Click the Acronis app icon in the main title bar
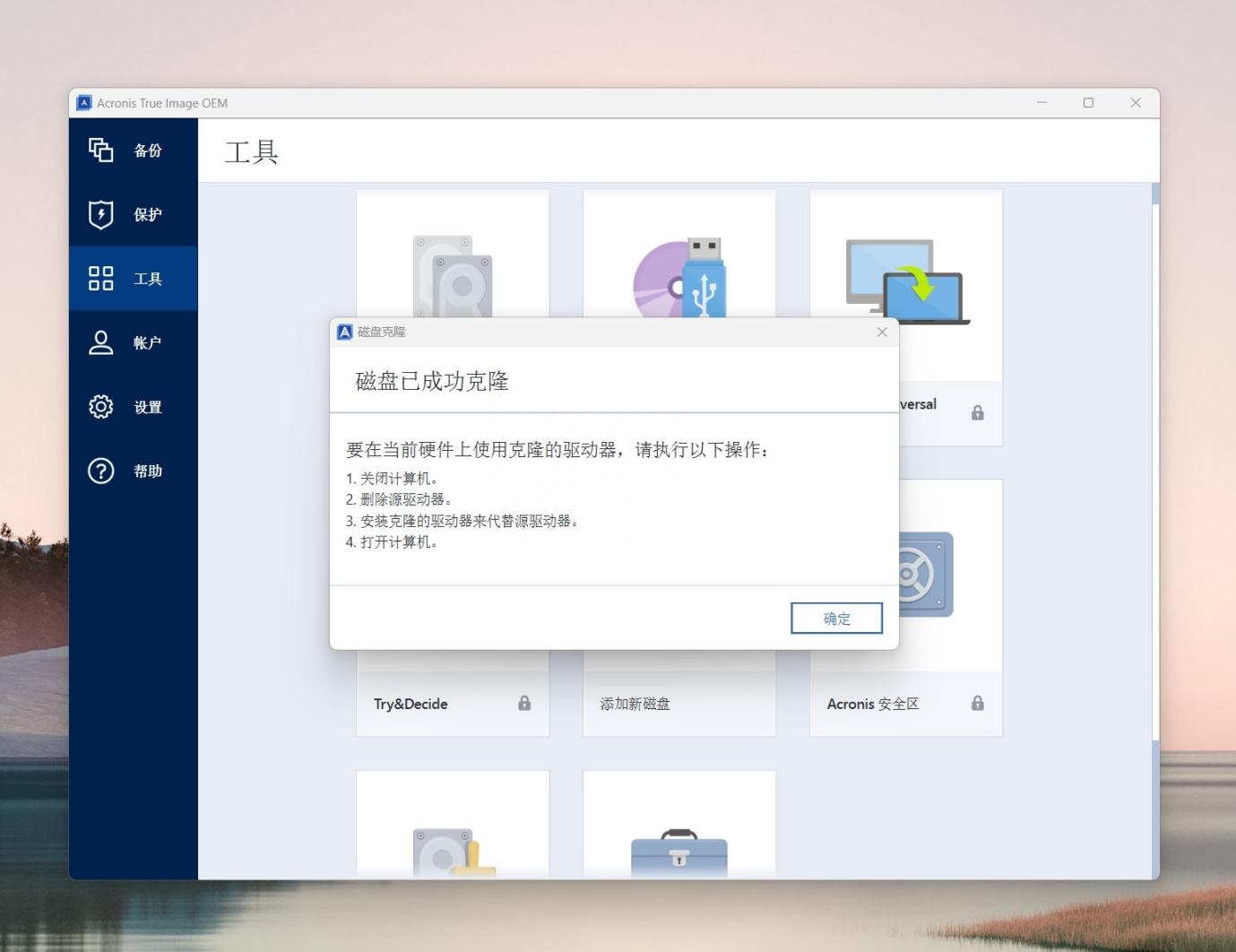The height and width of the screenshot is (952, 1236). (x=84, y=103)
